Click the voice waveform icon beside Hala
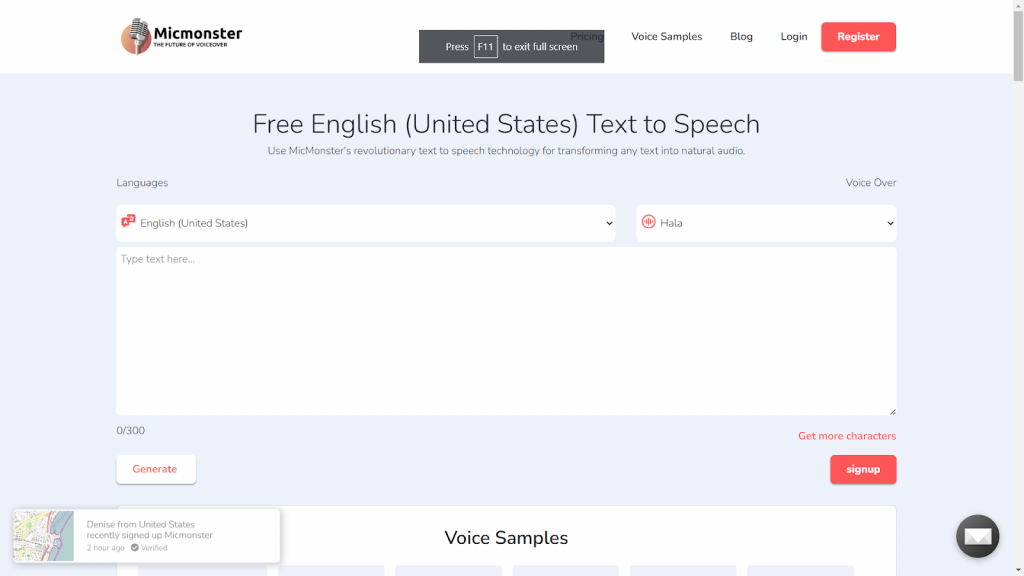This screenshot has height=576, width=1024. click(648, 222)
